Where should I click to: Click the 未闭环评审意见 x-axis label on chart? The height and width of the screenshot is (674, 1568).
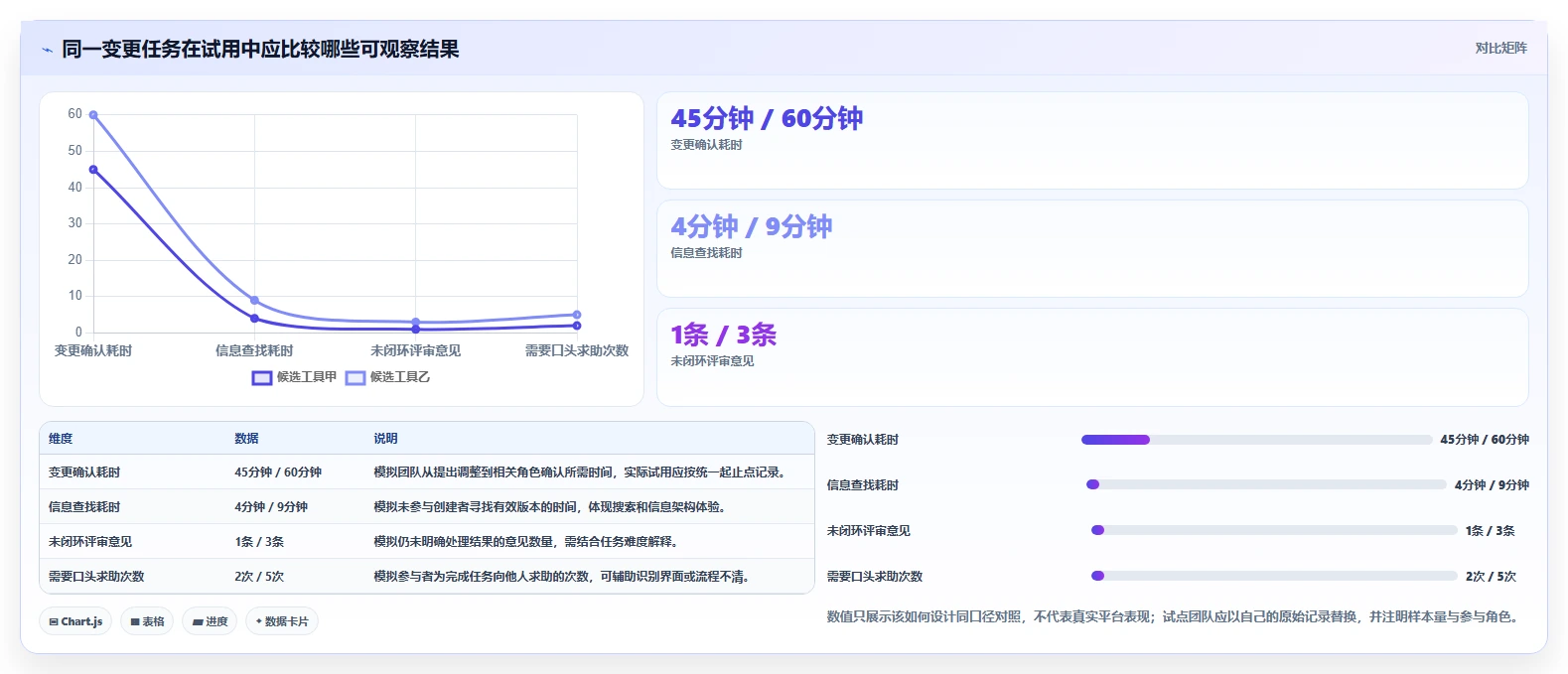click(x=416, y=350)
